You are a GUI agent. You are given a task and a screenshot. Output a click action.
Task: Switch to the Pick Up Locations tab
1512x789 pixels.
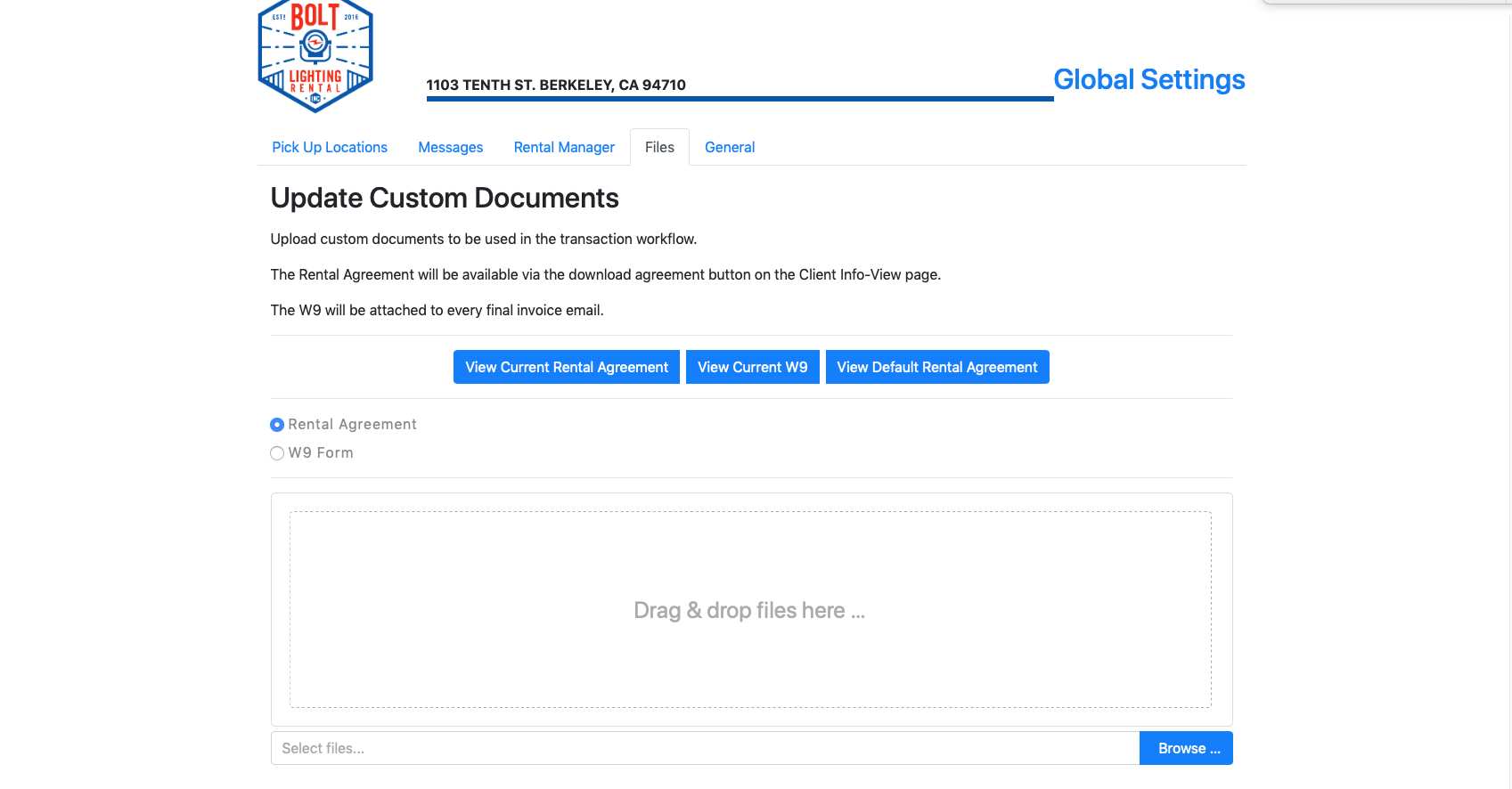[330, 147]
